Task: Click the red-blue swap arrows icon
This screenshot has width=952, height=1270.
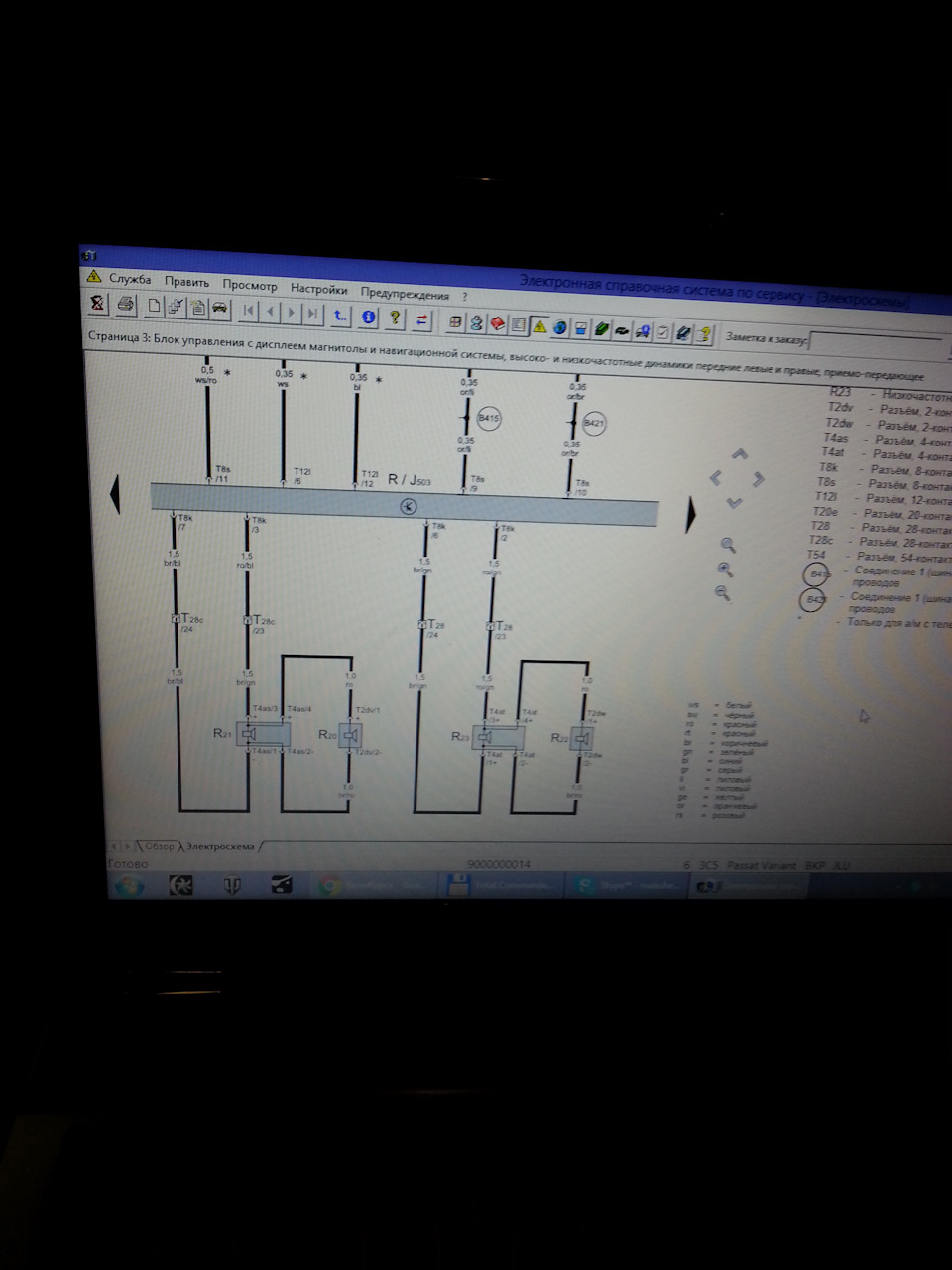Action: 422,319
